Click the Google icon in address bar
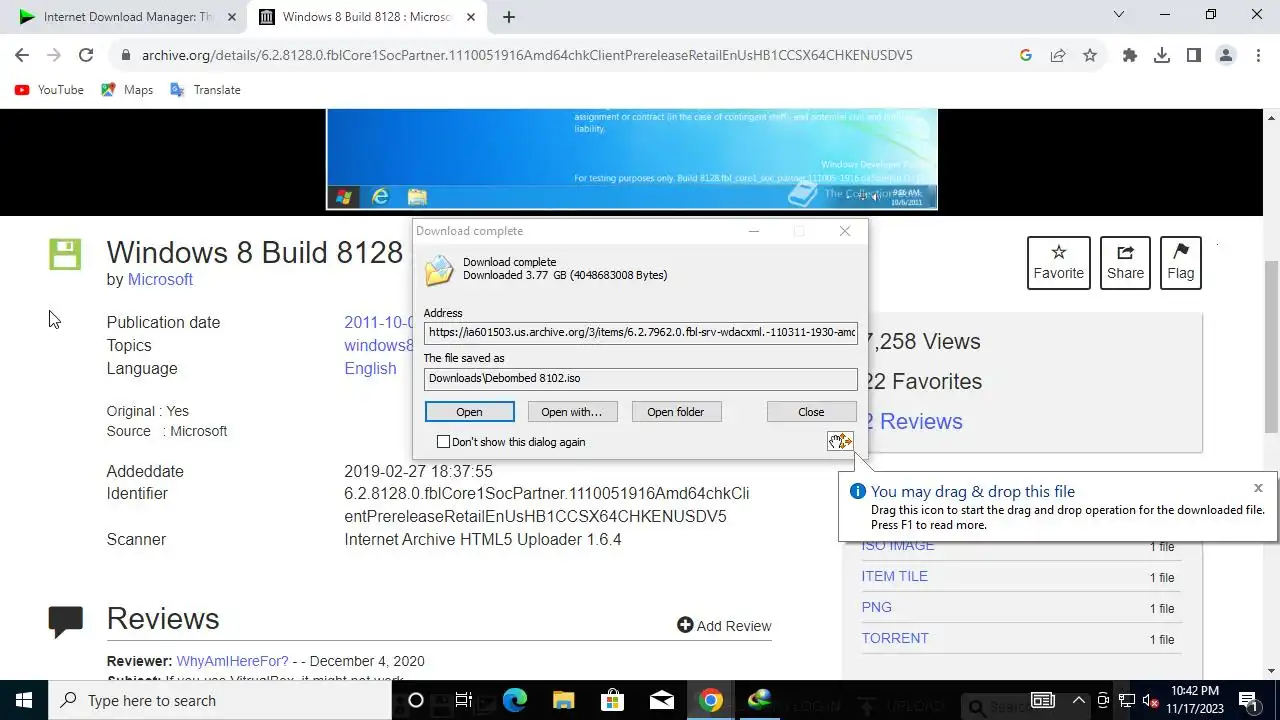Image resolution: width=1280 pixels, height=720 pixels. pyautogui.click(x=1026, y=55)
